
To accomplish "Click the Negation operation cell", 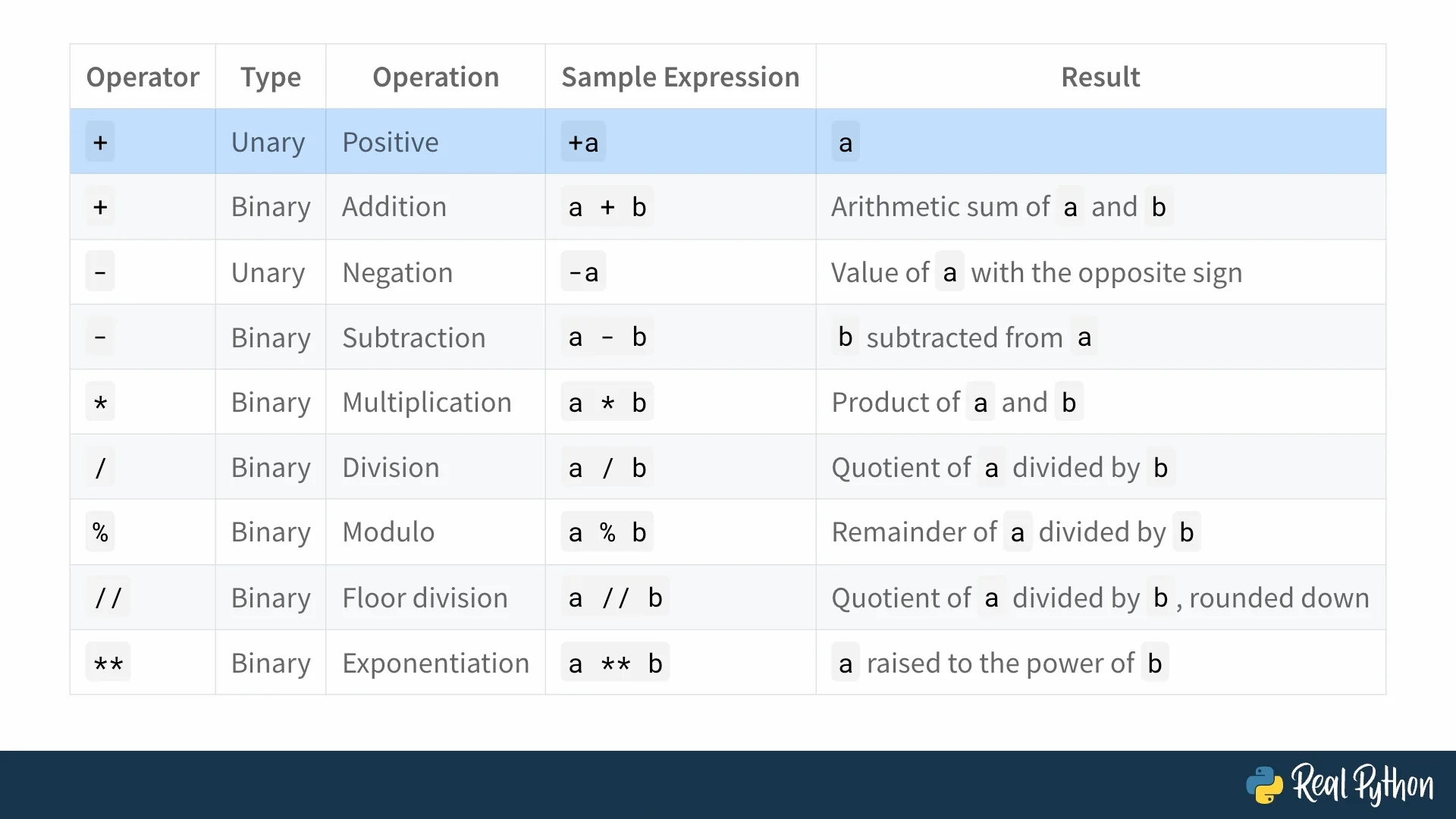I will [397, 273].
